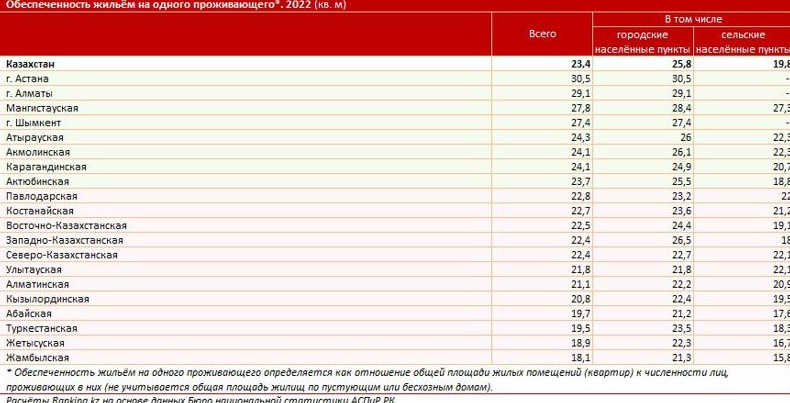790x403 pixels.
Task: Select the 'городские населённые пункты' column header
Action: point(641,41)
